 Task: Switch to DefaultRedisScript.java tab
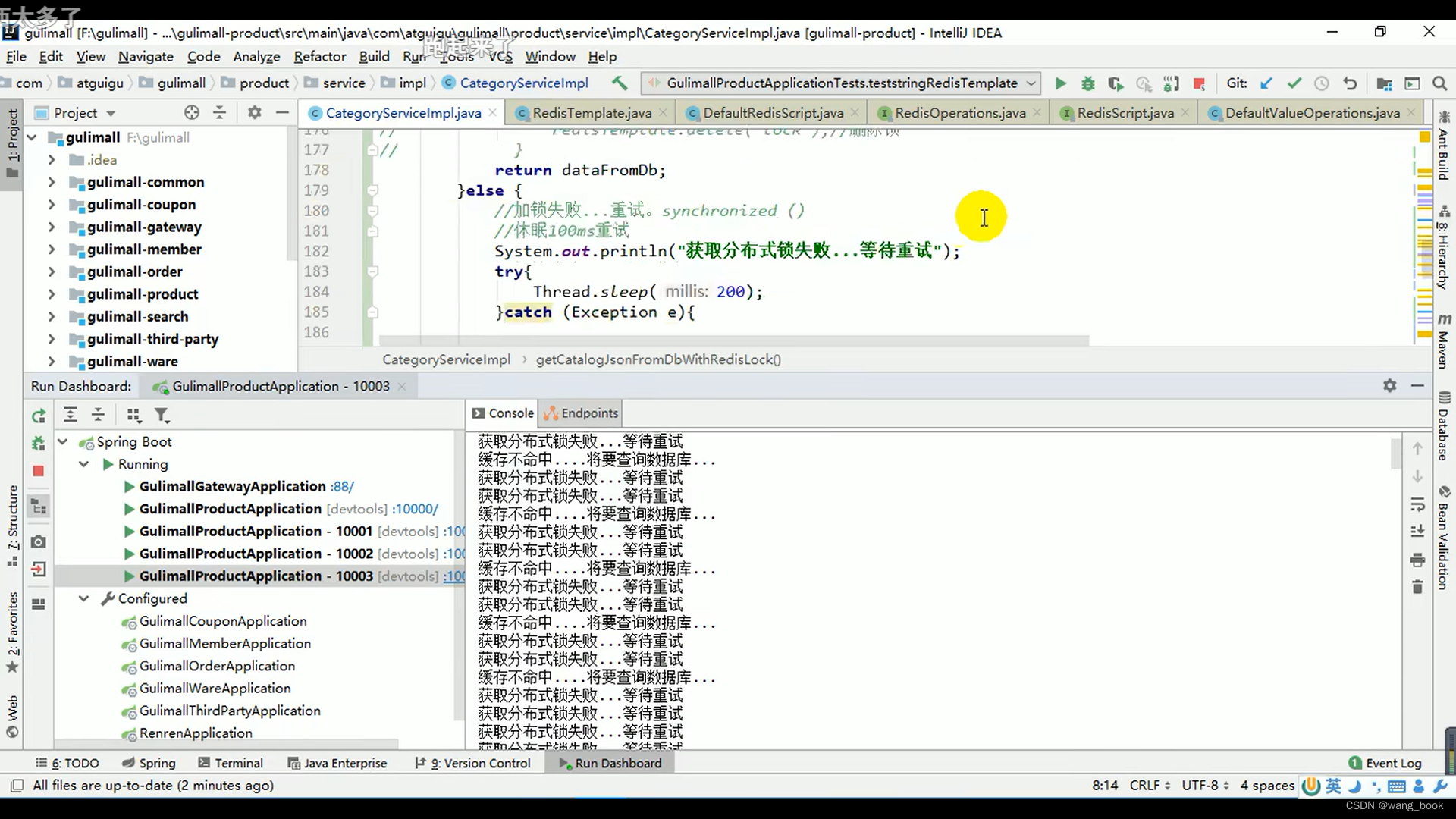tap(773, 113)
